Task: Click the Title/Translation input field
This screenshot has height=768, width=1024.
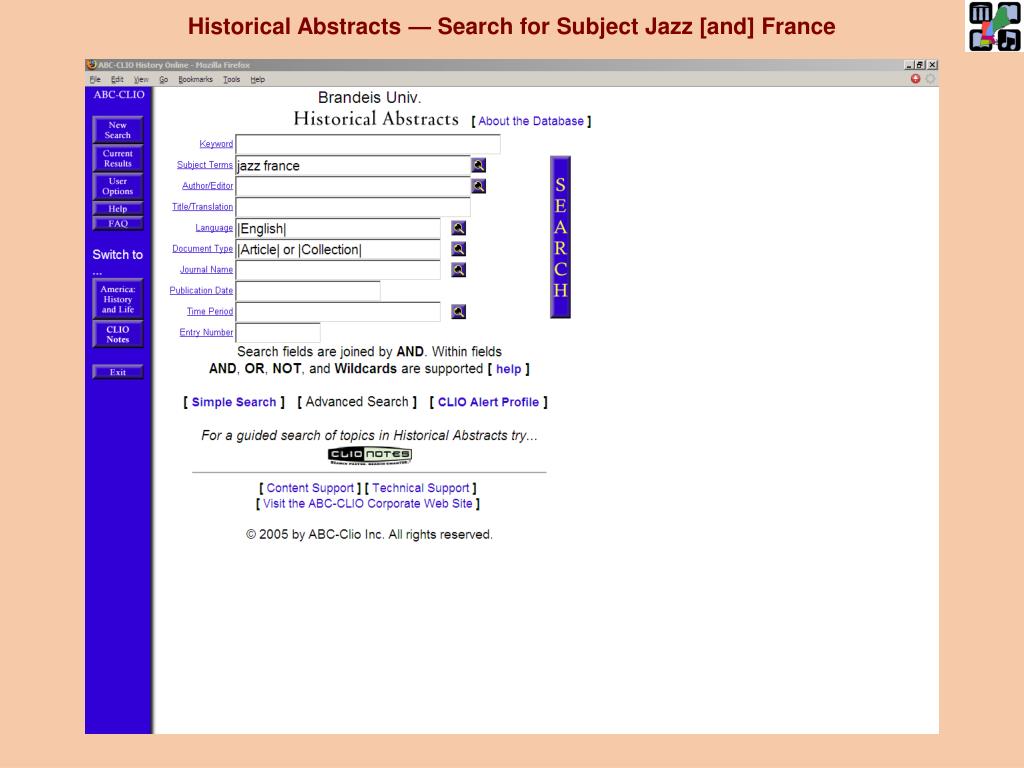Action: click(x=353, y=207)
